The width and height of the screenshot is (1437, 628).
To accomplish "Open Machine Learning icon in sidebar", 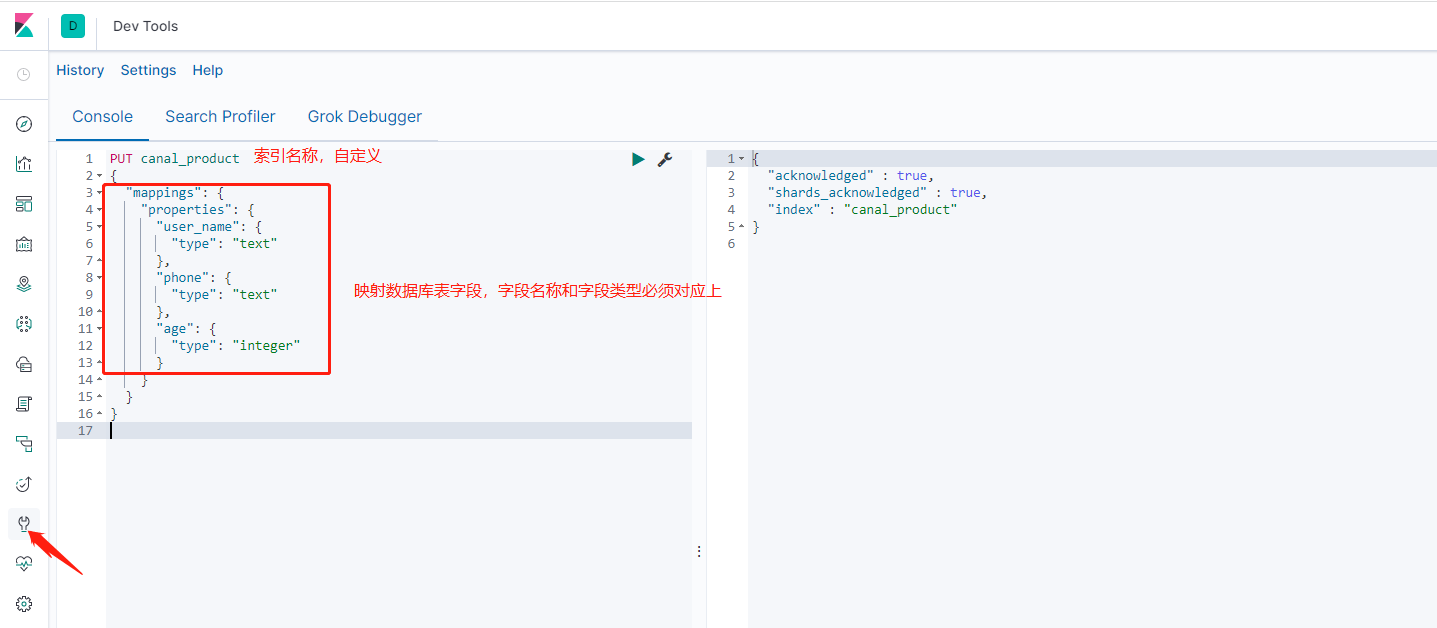I will point(24,324).
